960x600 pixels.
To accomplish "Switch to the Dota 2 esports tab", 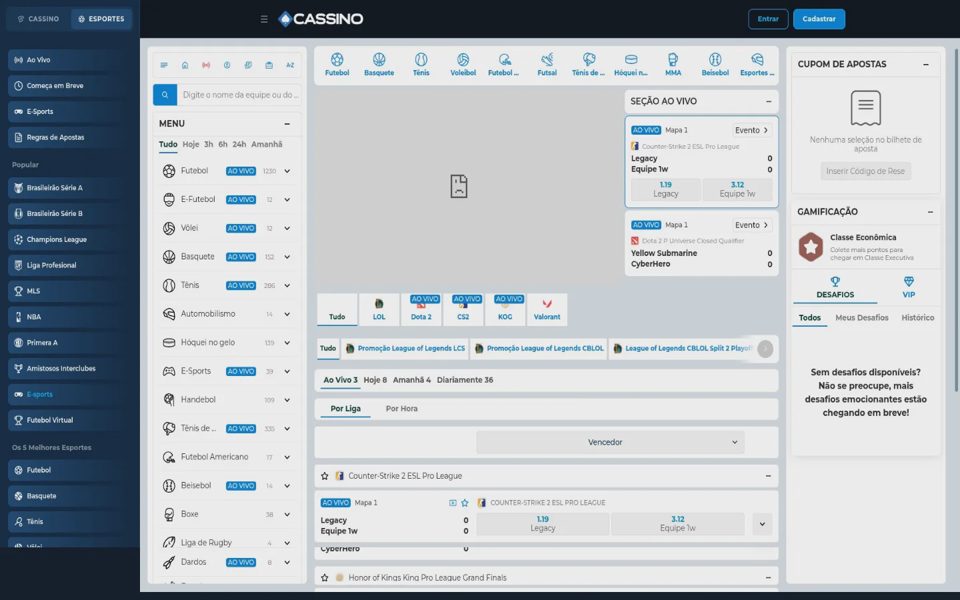I will coord(421,309).
